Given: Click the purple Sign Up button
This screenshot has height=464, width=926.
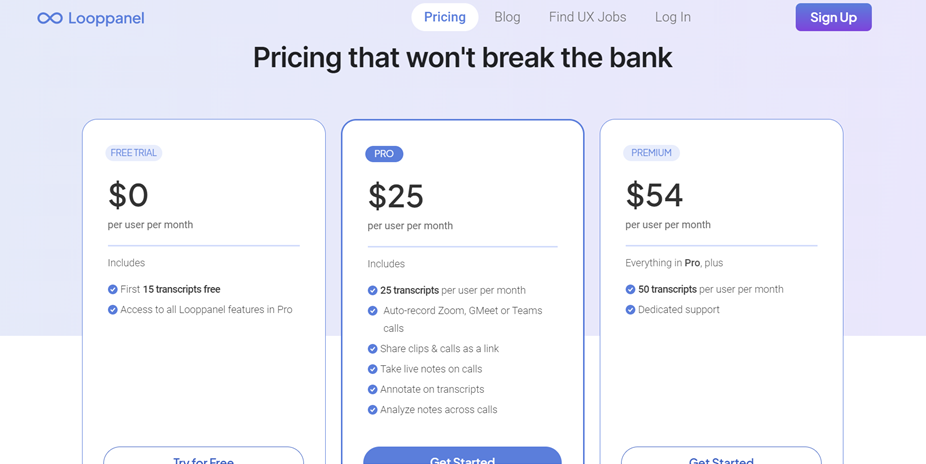Looking at the screenshot, I should [x=833, y=17].
